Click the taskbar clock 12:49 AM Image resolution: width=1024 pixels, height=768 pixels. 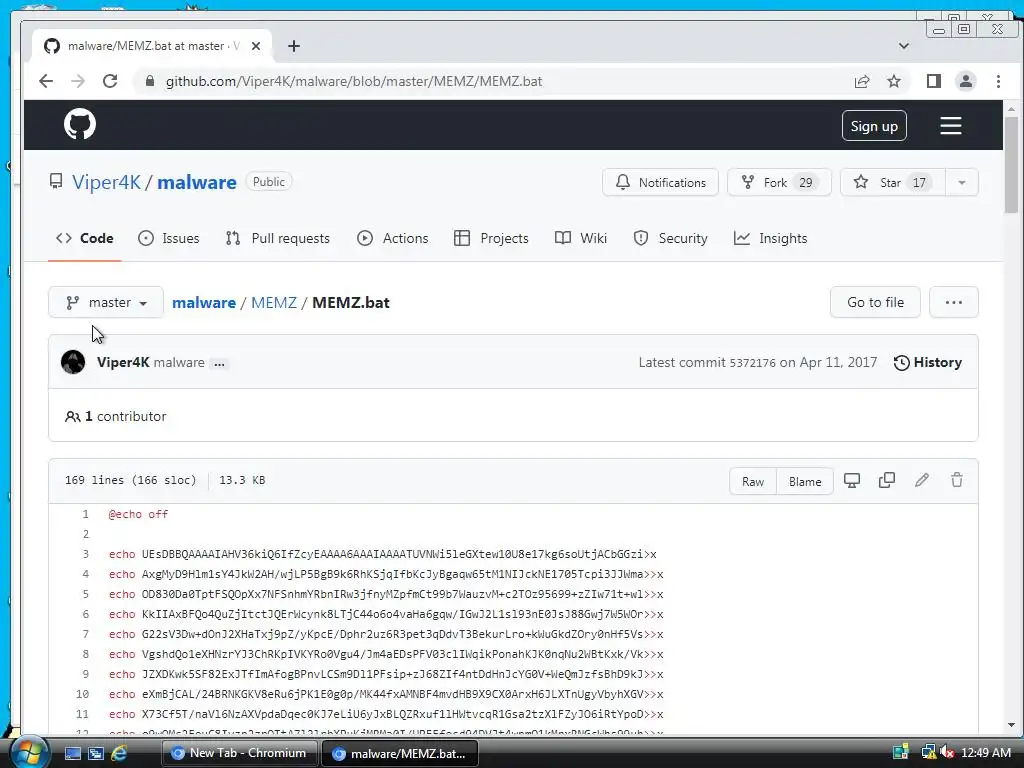[x=986, y=753]
